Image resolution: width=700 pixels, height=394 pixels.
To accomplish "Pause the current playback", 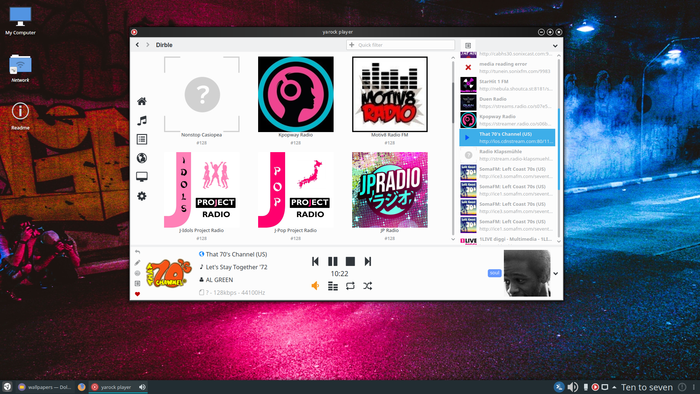I will (333, 261).
